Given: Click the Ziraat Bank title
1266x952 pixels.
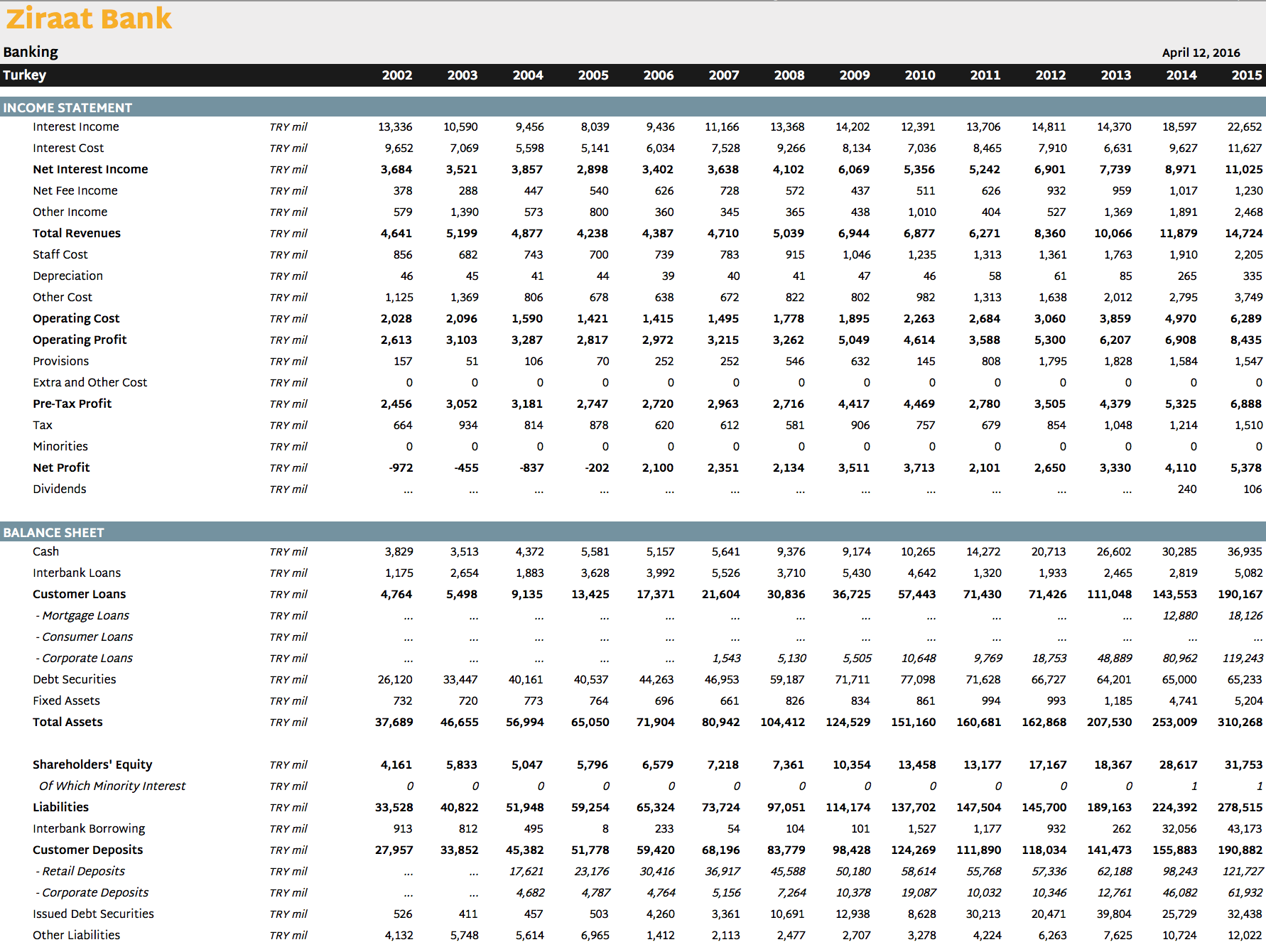Looking at the screenshot, I should click(89, 18).
